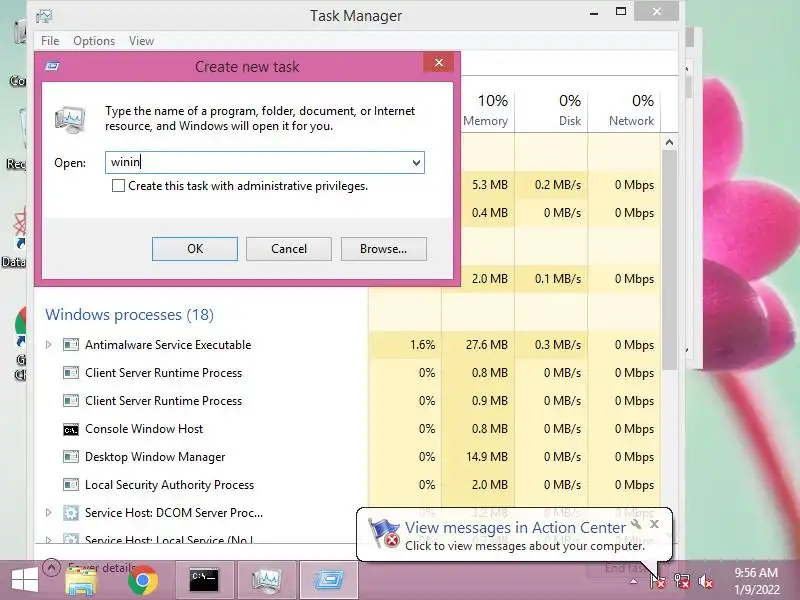Image resolution: width=800 pixels, height=600 pixels.
Task: Open network status tray icon
Action: click(682, 581)
